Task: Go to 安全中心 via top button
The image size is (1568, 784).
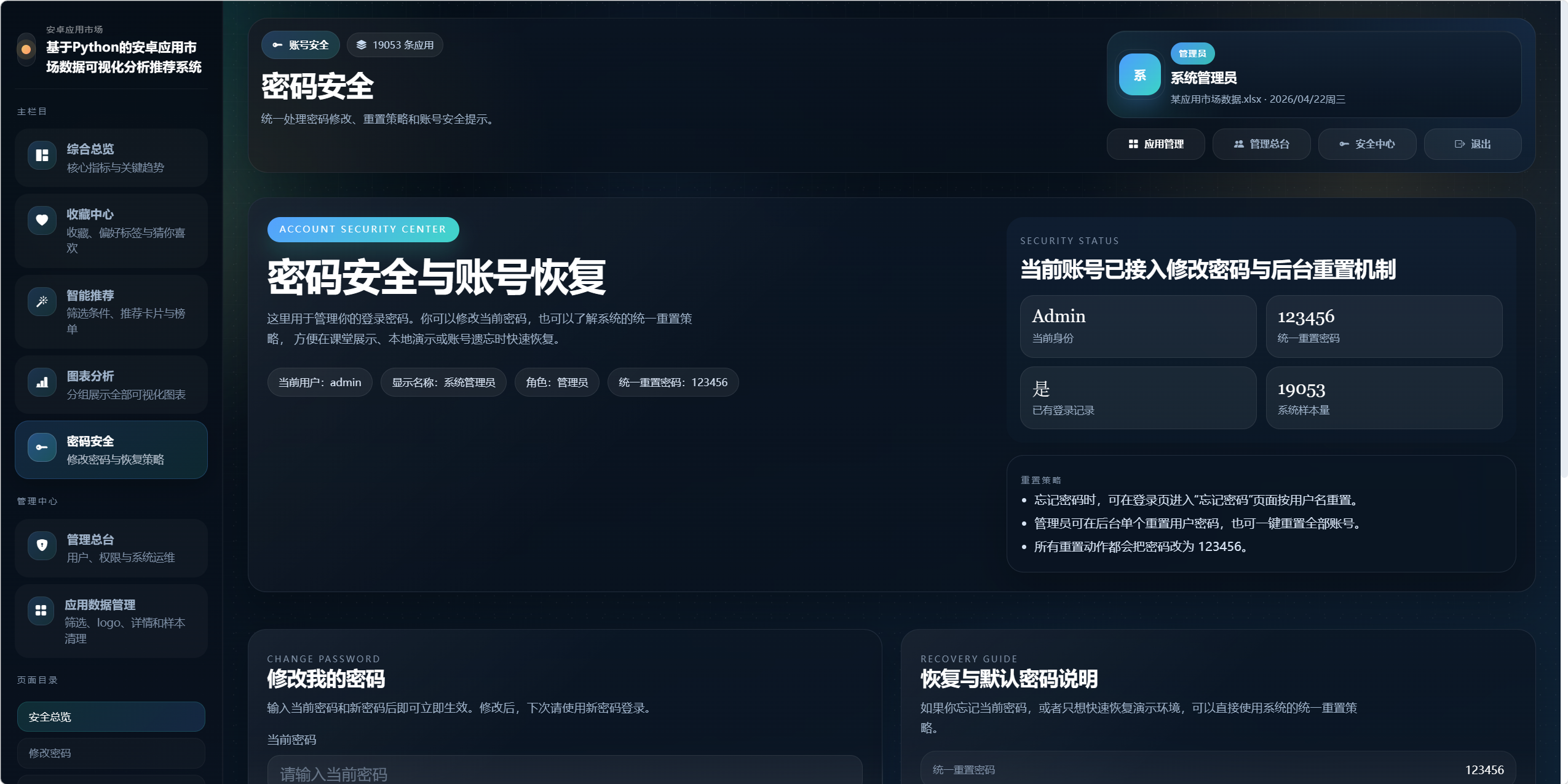Action: tap(1367, 144)
